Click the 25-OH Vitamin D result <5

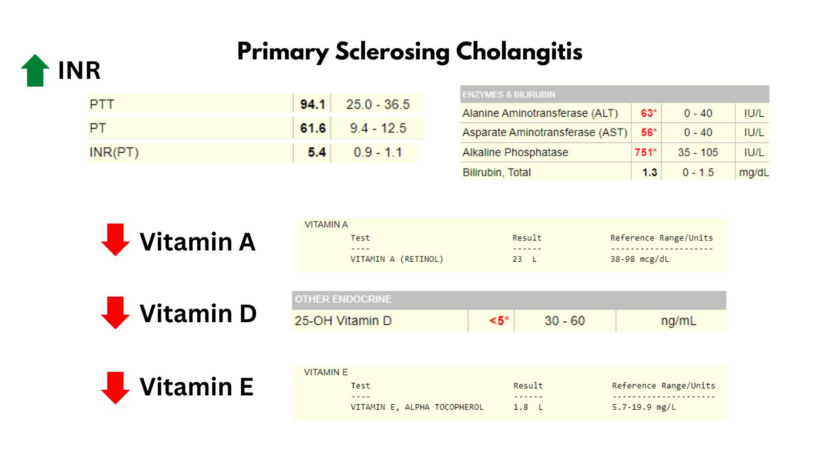tap(499, 321)
